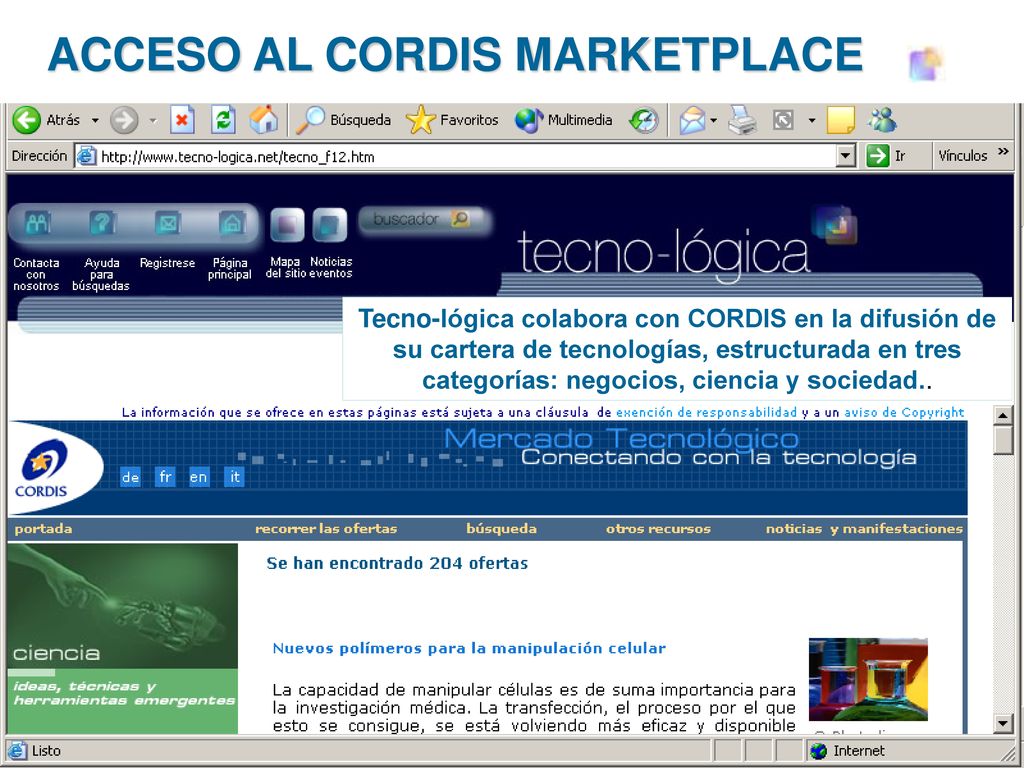
Task: Open Nuevos polímeros para la manipulación celular
Action: (469, 648)
